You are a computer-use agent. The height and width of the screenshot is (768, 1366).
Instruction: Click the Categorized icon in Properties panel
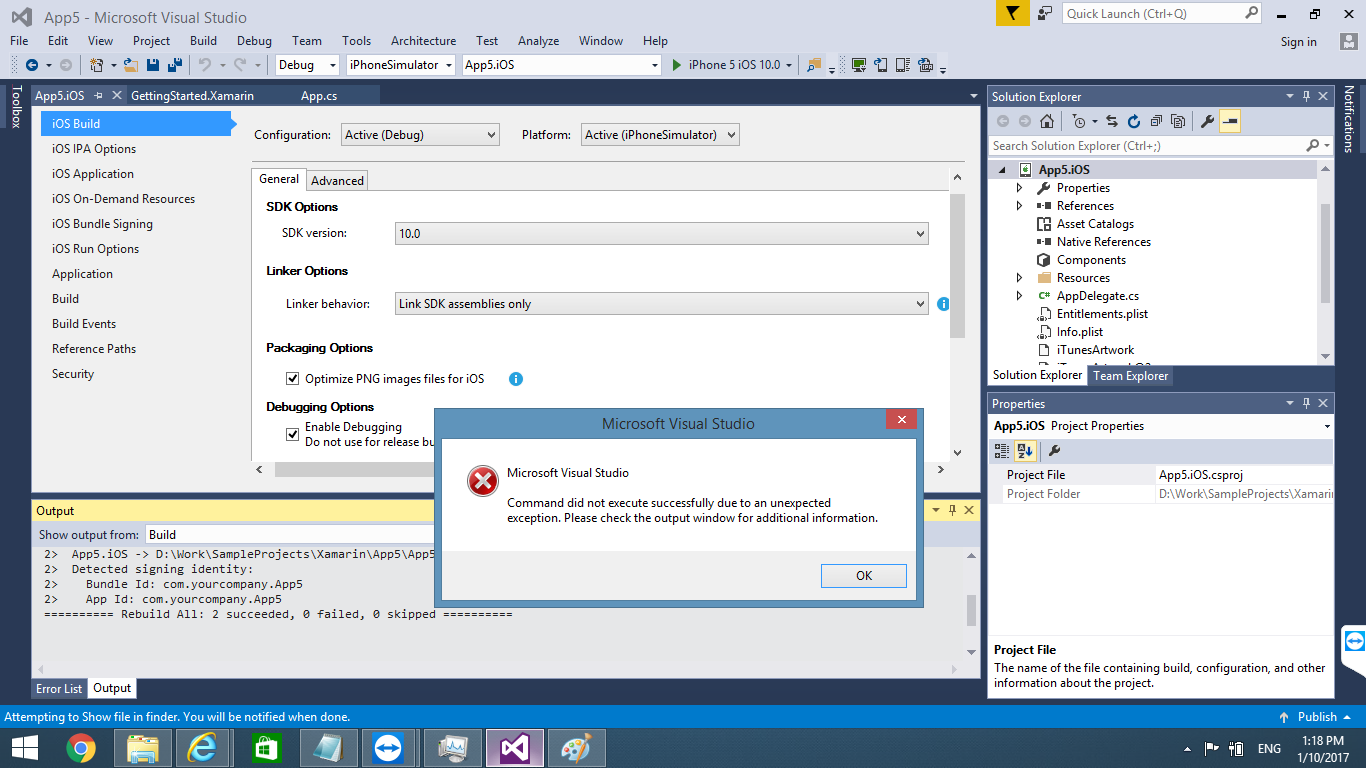click(1002, 451)
